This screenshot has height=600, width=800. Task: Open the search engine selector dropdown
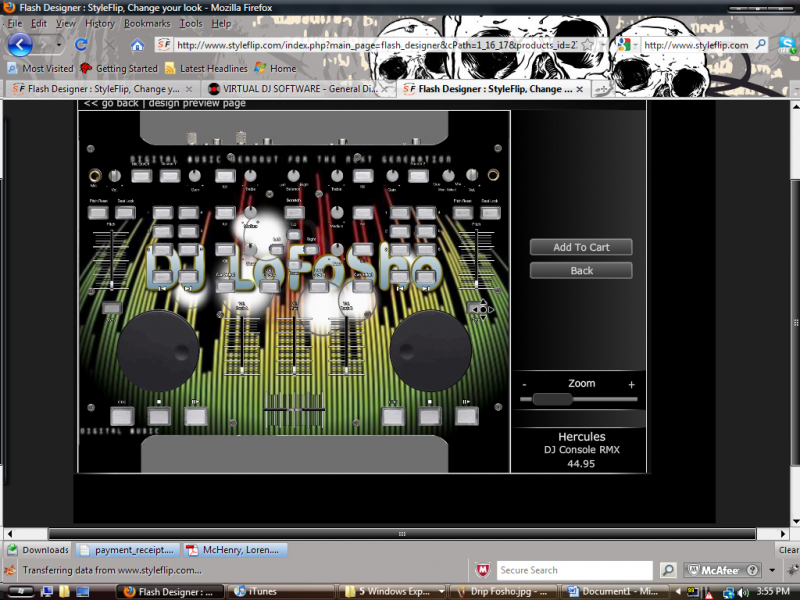coord(636,45)
